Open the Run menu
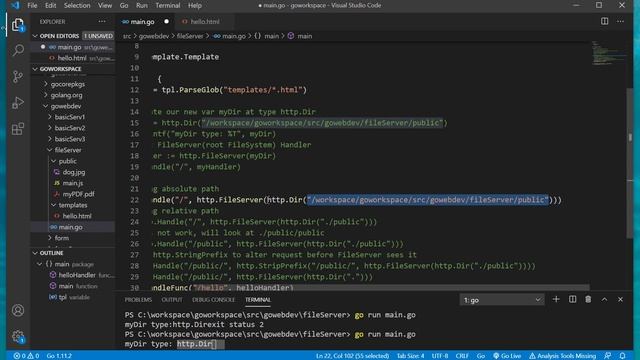The width and height of the screenshot is (640, 360). [142, 5]
